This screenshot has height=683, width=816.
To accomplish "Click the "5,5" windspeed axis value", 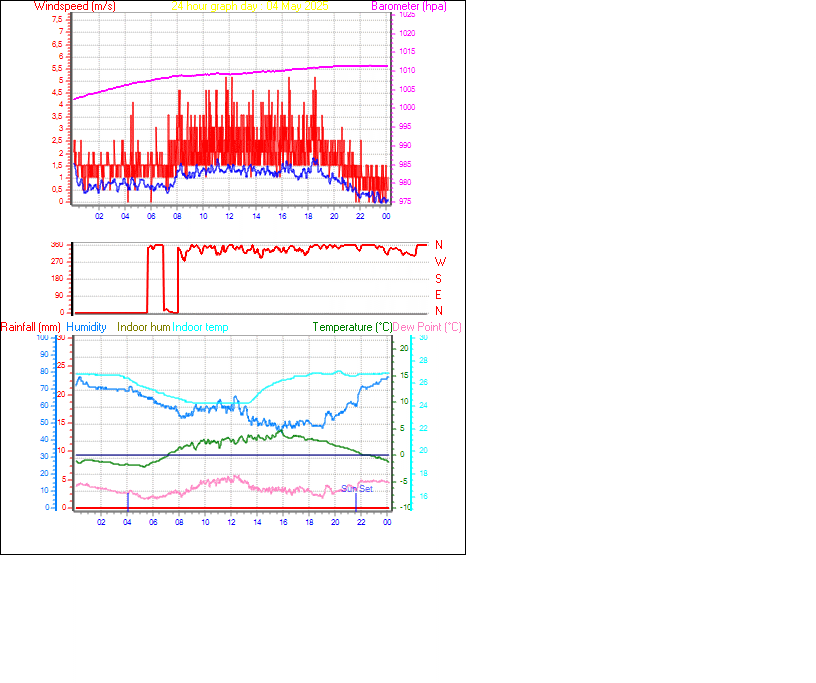I will pyautogui.click(x=57, y=68).
